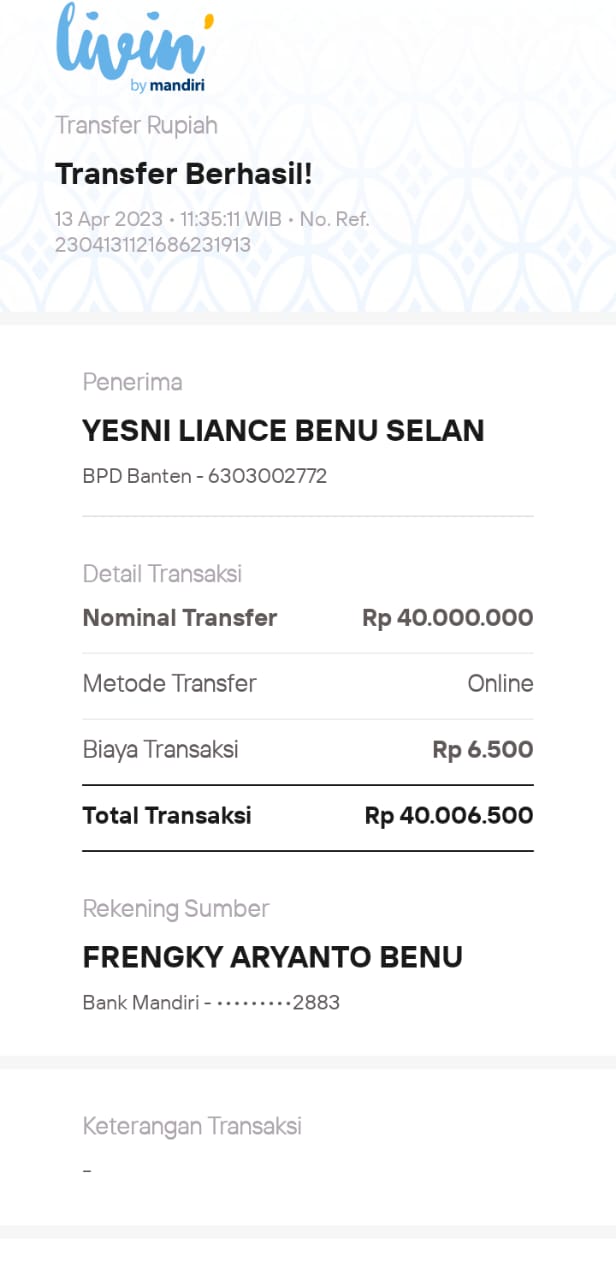Select the Rp 6.500 fee amount
The height and width of the screenshot is (1280, 616).
pyautogui.click(x=482, y=750)
